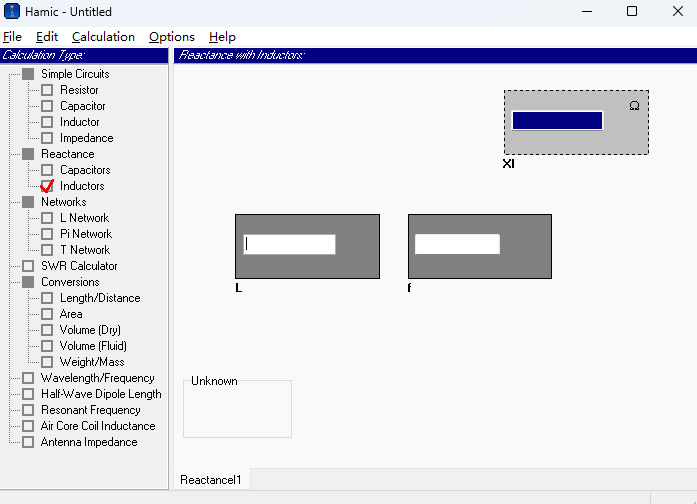This screenshot has height=504, width=697.
Task: Select Capacitor under Simple Circuits
Action: tap(82, 106)
